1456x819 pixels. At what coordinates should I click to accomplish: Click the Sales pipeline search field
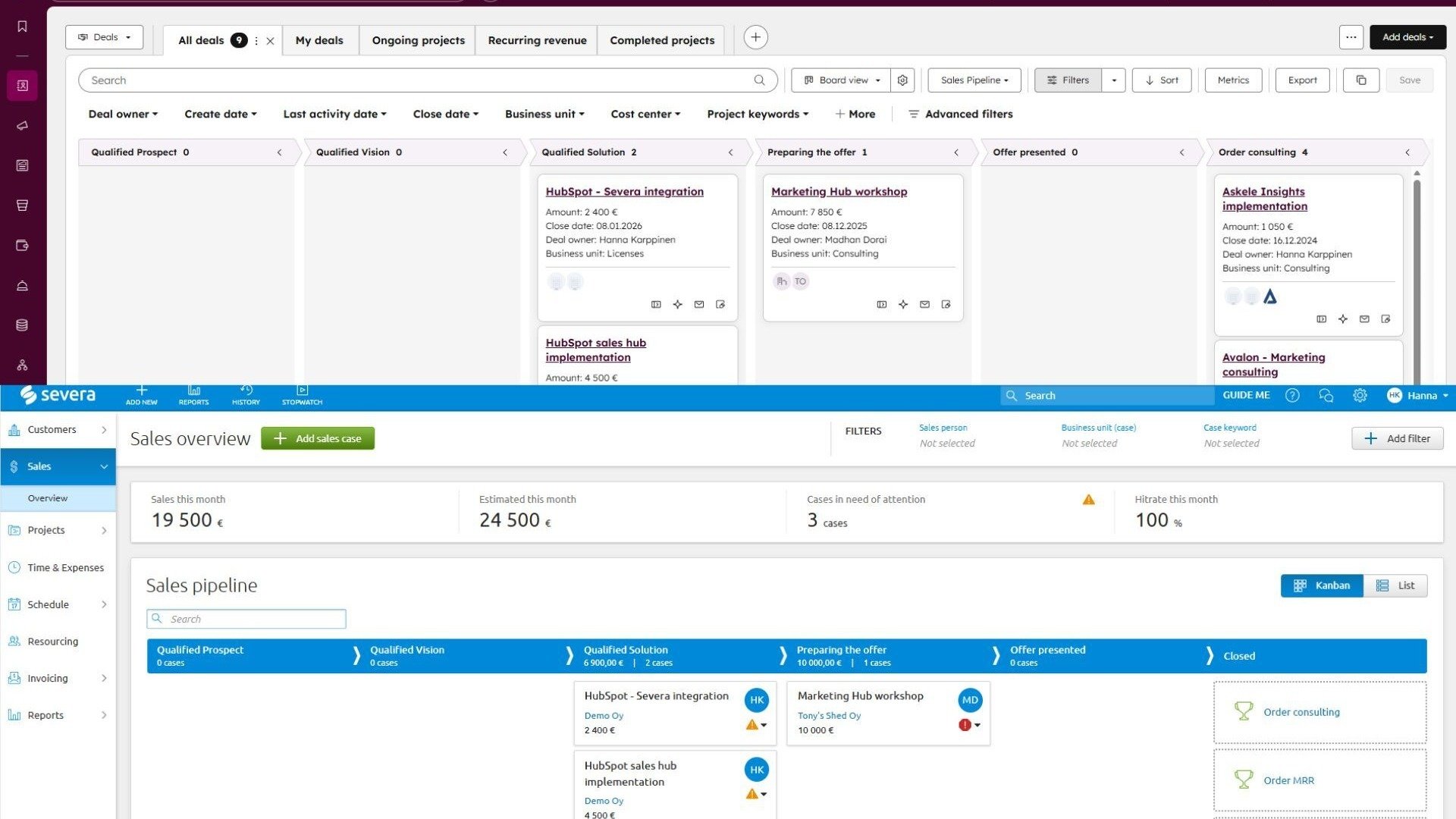coord(246,619)
